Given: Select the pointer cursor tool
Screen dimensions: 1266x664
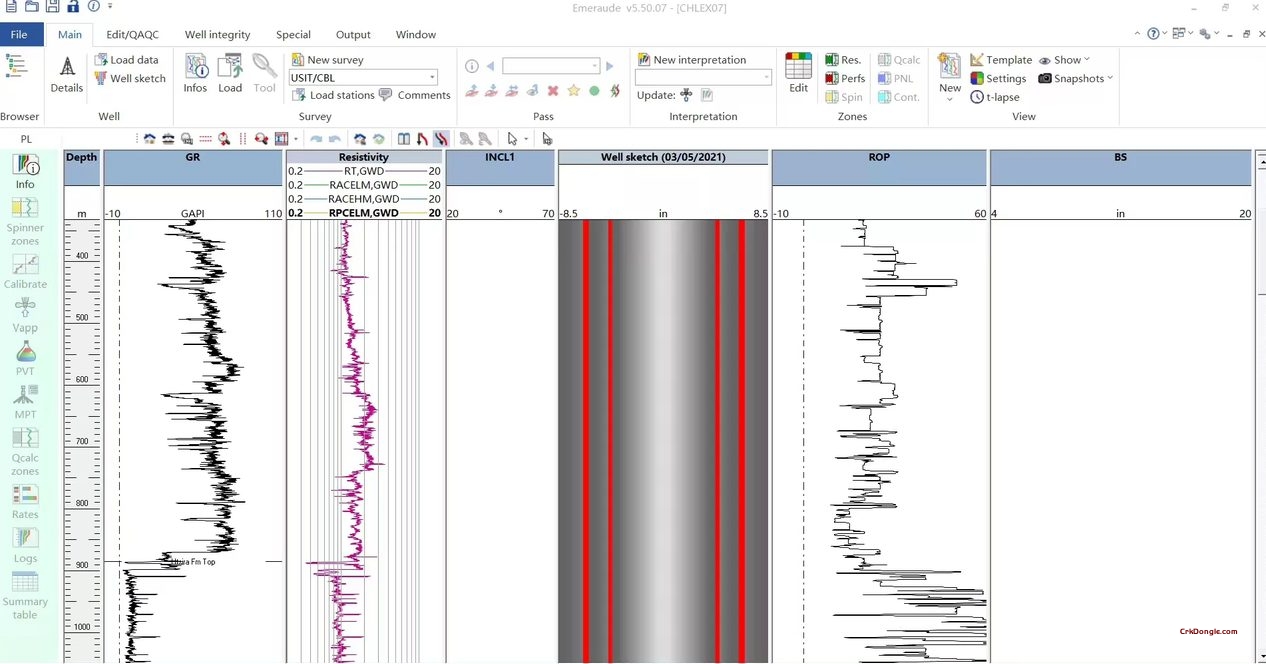Looking at the screenshot, I should [512, 139].
